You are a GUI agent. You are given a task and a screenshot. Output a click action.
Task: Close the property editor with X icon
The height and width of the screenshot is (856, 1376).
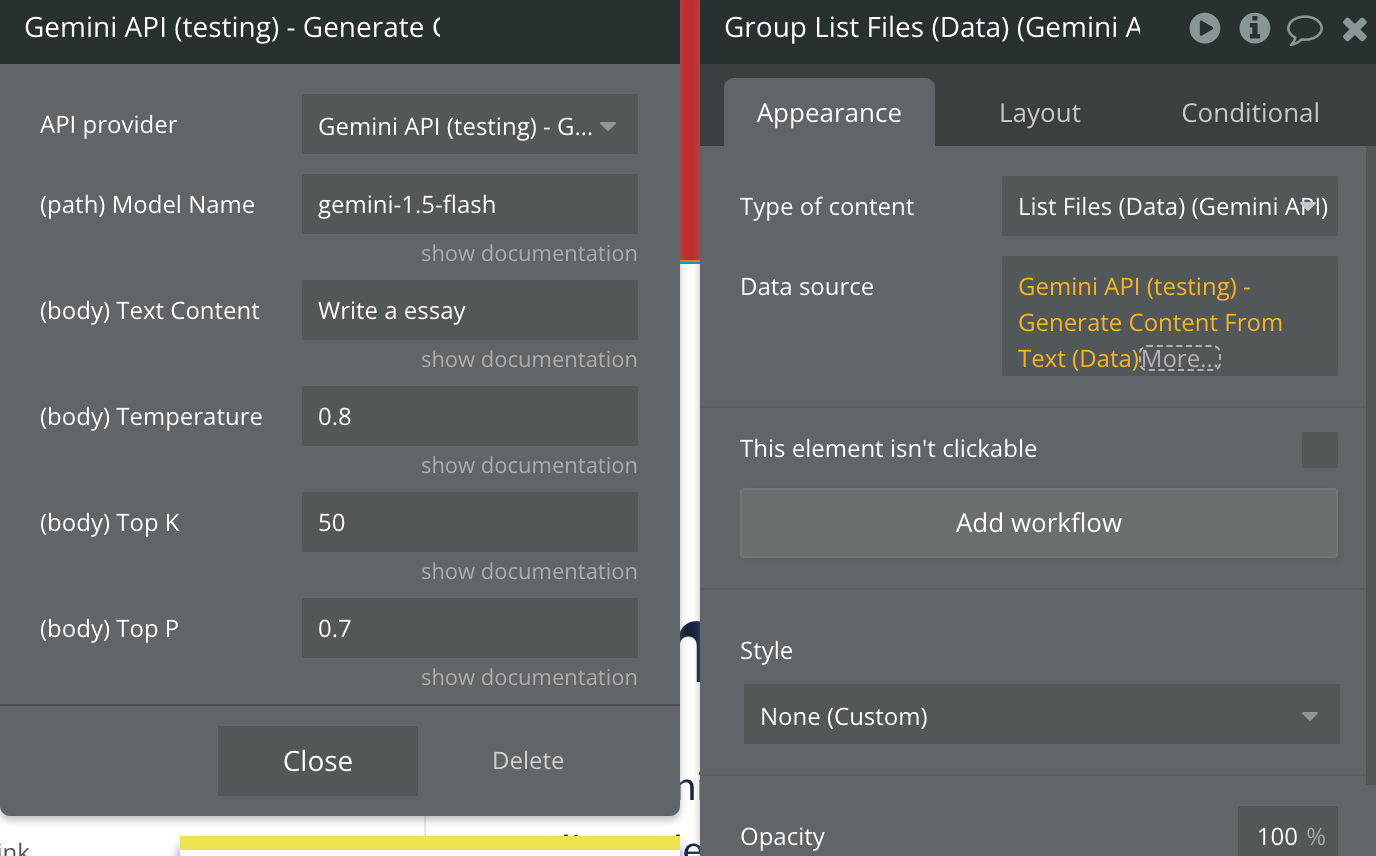click(x=1354, y=29)
